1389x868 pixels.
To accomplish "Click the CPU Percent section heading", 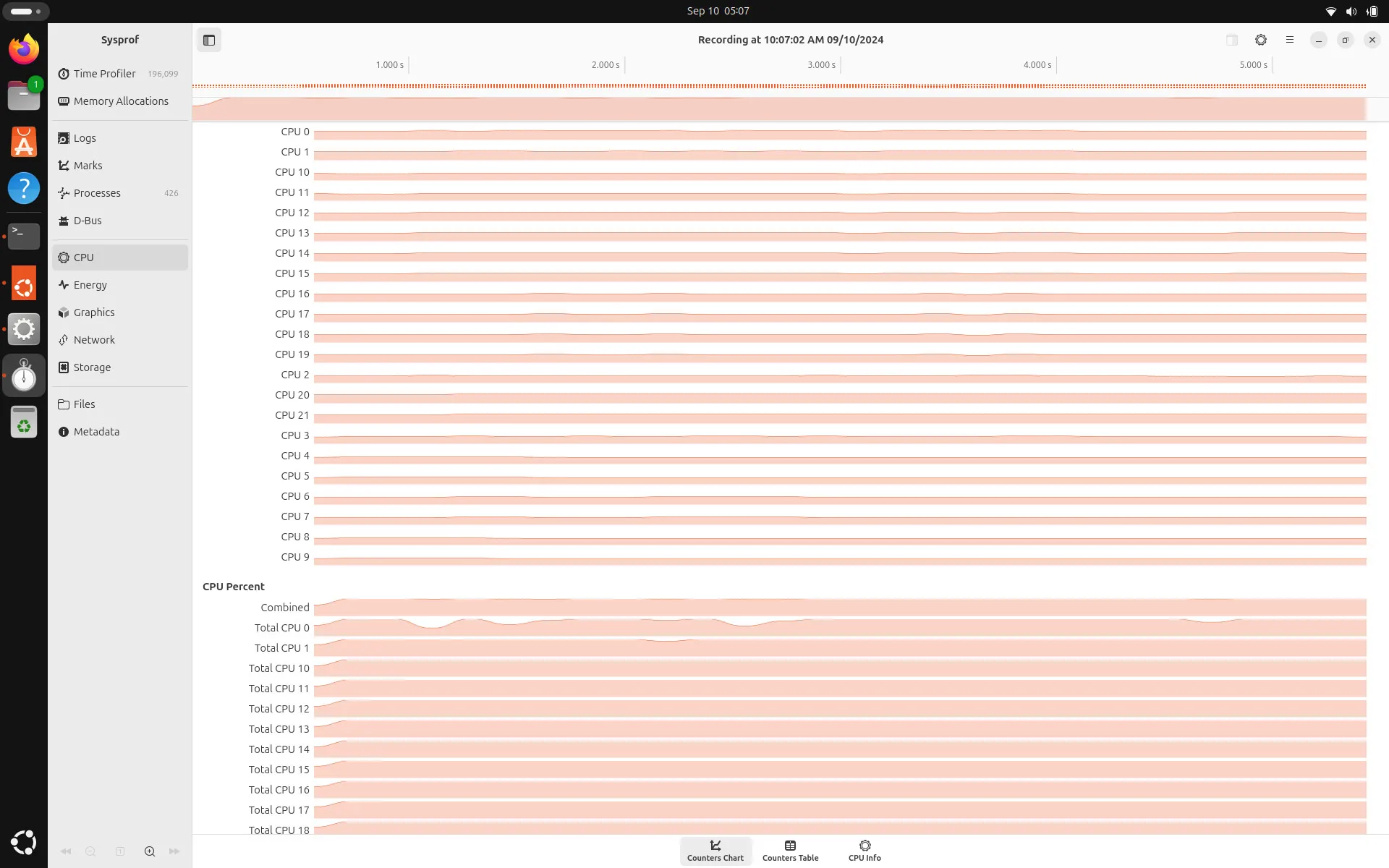I will (x=234, y=587).
